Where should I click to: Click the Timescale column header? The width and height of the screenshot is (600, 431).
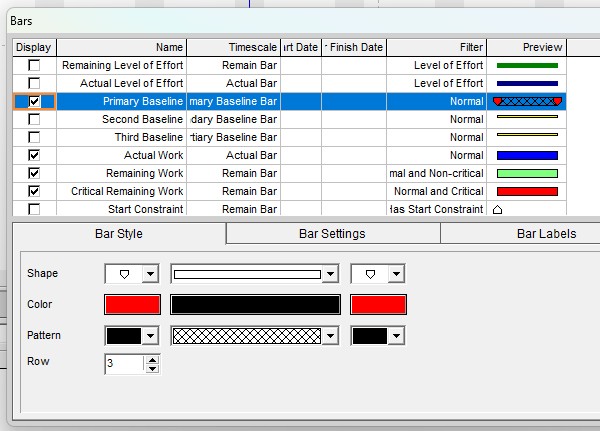(x=233, y=47)
